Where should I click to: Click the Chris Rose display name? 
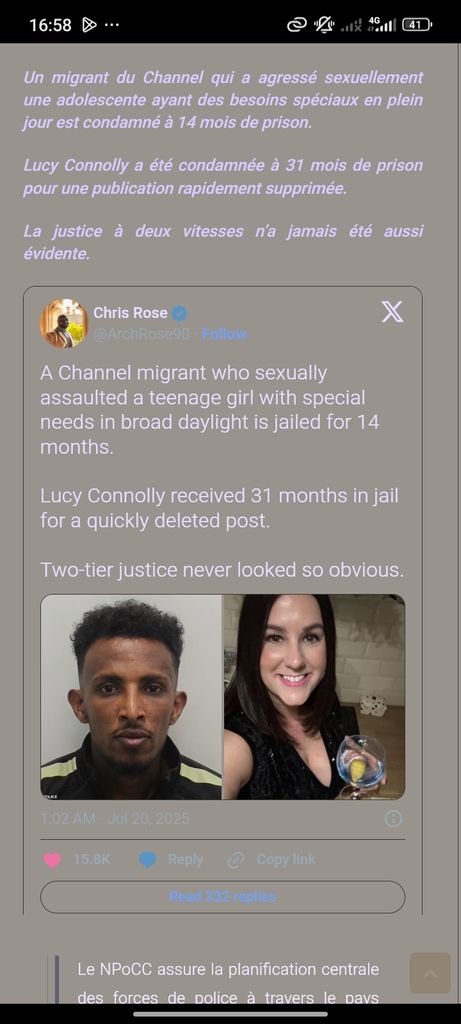131,313
